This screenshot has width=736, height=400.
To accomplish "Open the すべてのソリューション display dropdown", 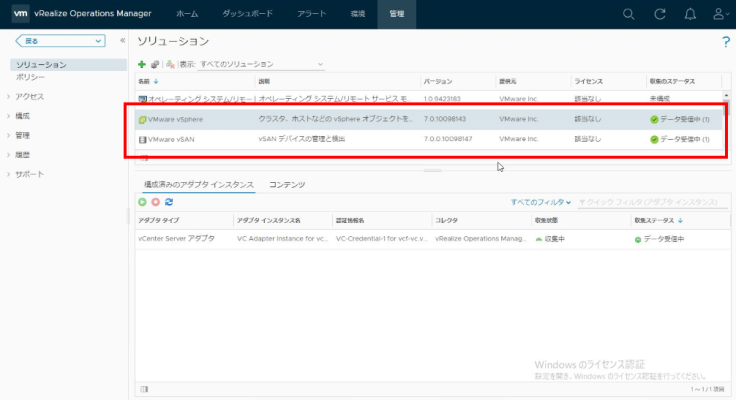I will click(261, 64).
